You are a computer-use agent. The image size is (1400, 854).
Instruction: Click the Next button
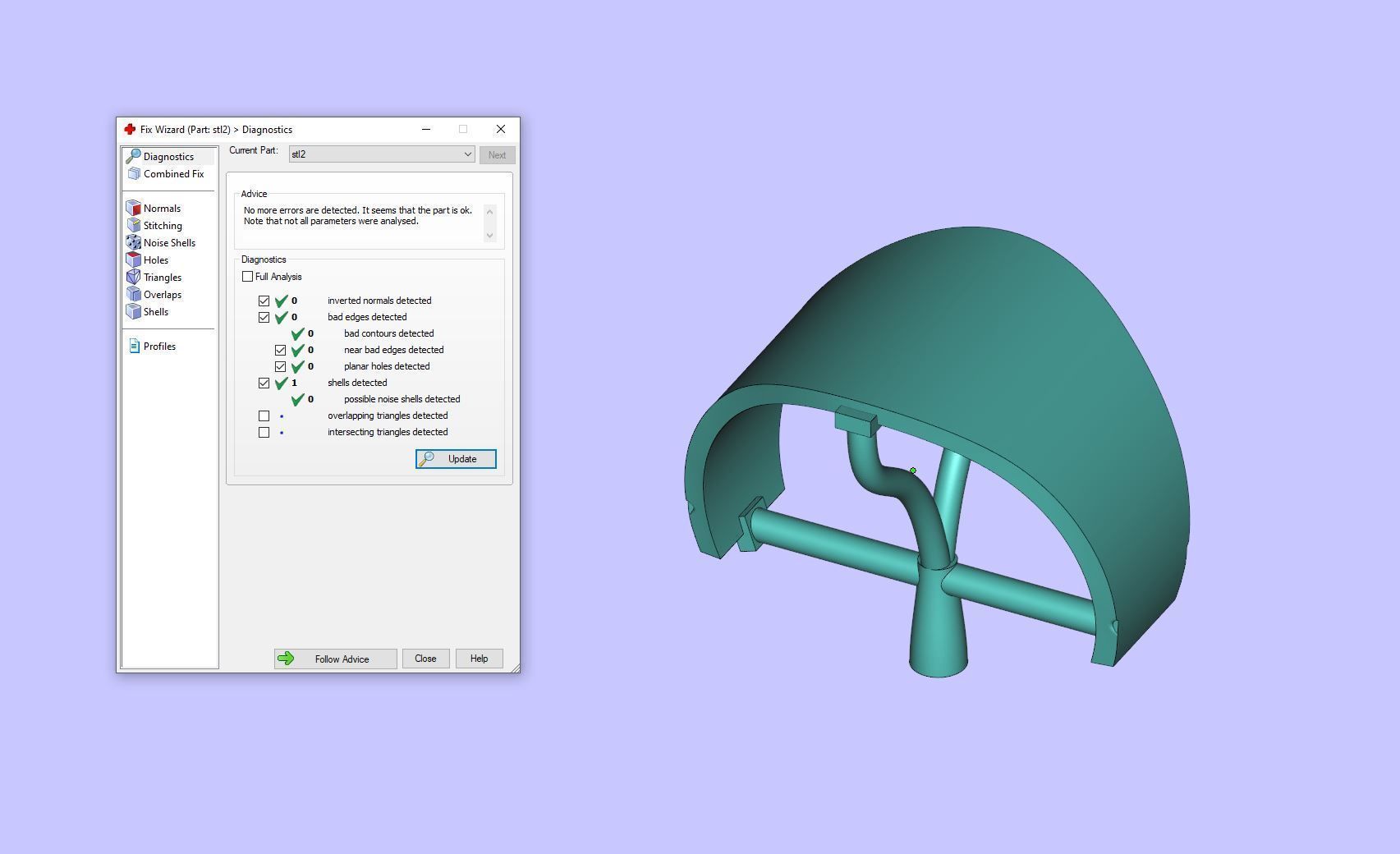tap(497, 155)
